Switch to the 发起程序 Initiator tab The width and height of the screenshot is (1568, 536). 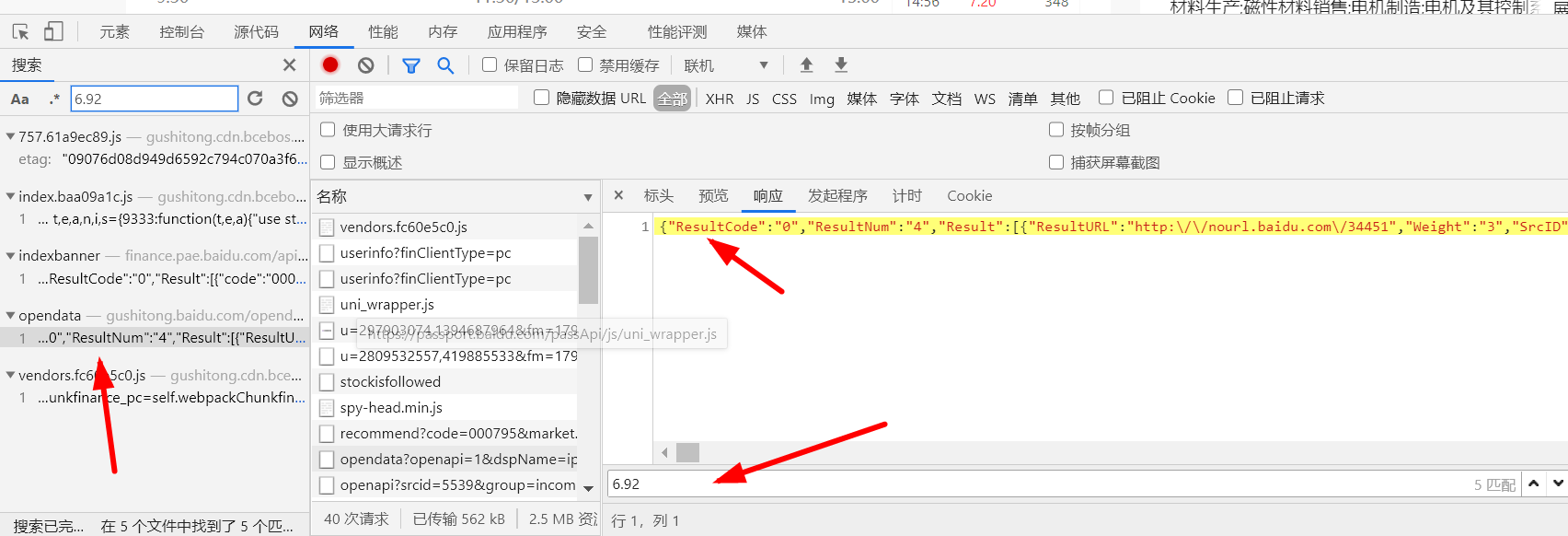click(x=837, y=195)
